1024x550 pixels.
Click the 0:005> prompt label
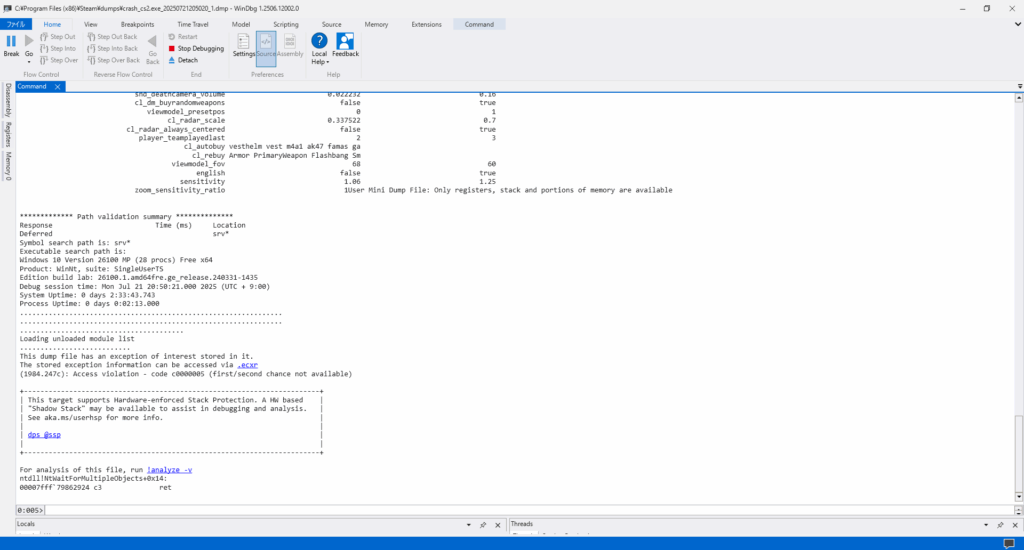point(30,510)
